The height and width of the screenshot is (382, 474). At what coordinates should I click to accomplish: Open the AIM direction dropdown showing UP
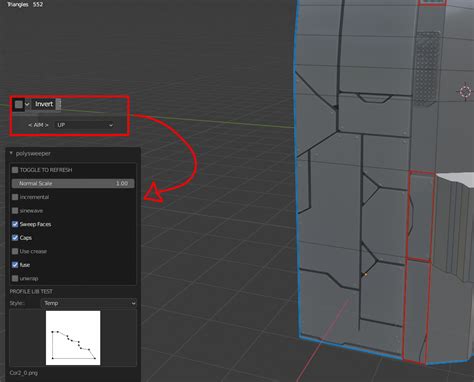[85, 125]
